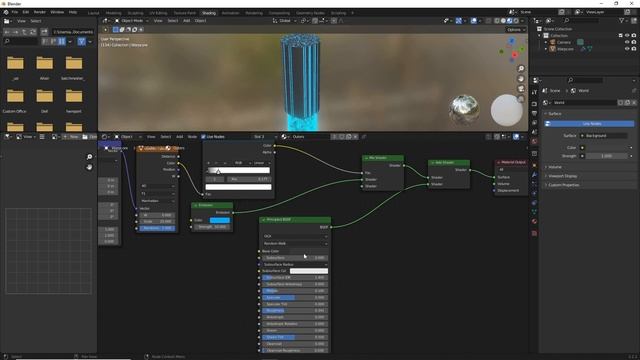Click the viewport zoom magnifier gizmo
This screenshot has height=360, width=640.
pos(521,69)
